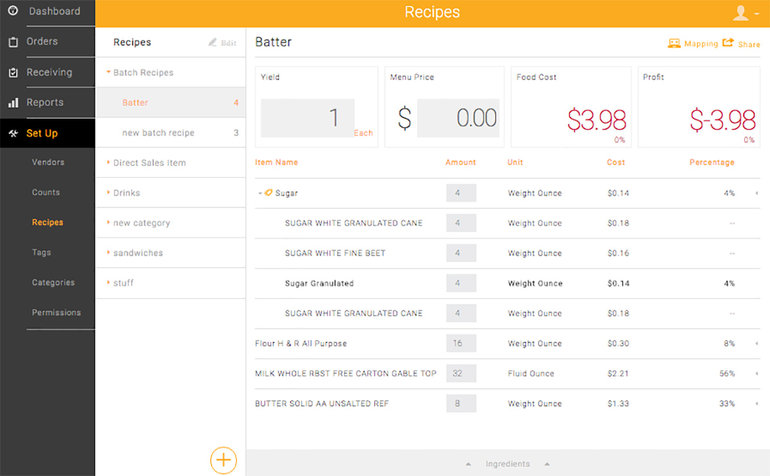770x476 pixels.
Task: Click the pencil Edit icon
Action: coord(212,42)
